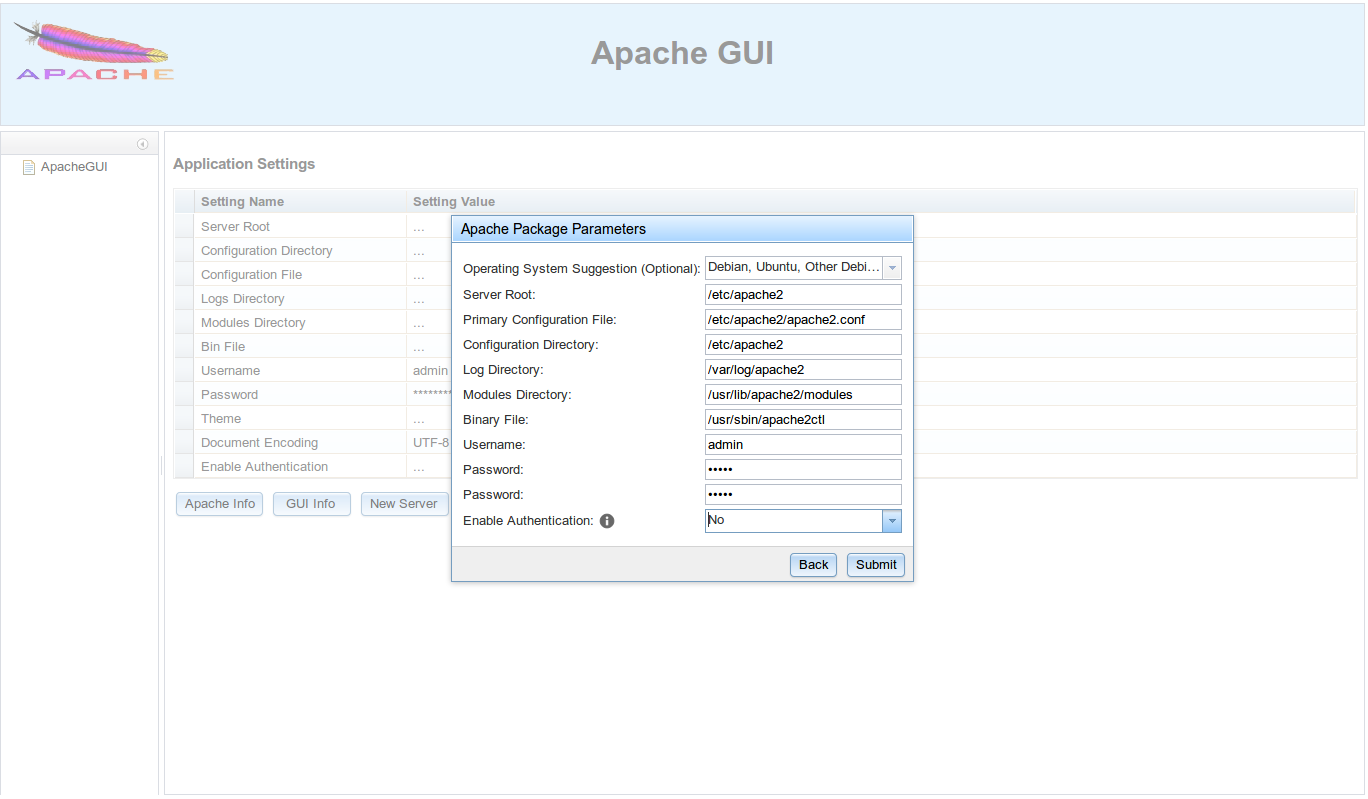Focus the second Password confirmation field
Image resolution: width=1368 pixels, height=799 pixels.
803,494
